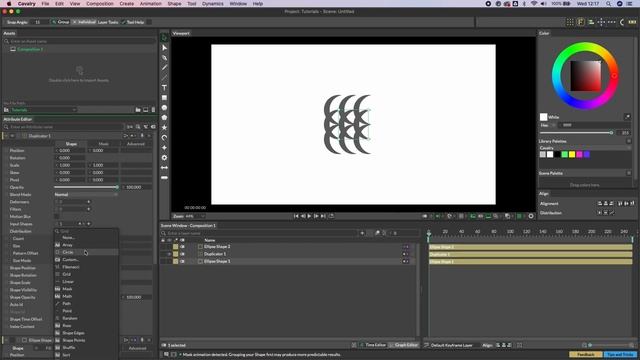Switch to the Shape tab in Attribute Editor

coord(71,144)
